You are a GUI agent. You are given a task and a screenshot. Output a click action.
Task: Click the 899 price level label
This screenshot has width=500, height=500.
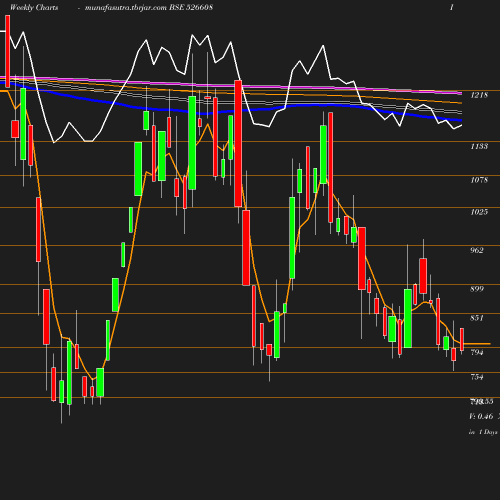coord(477,289)
